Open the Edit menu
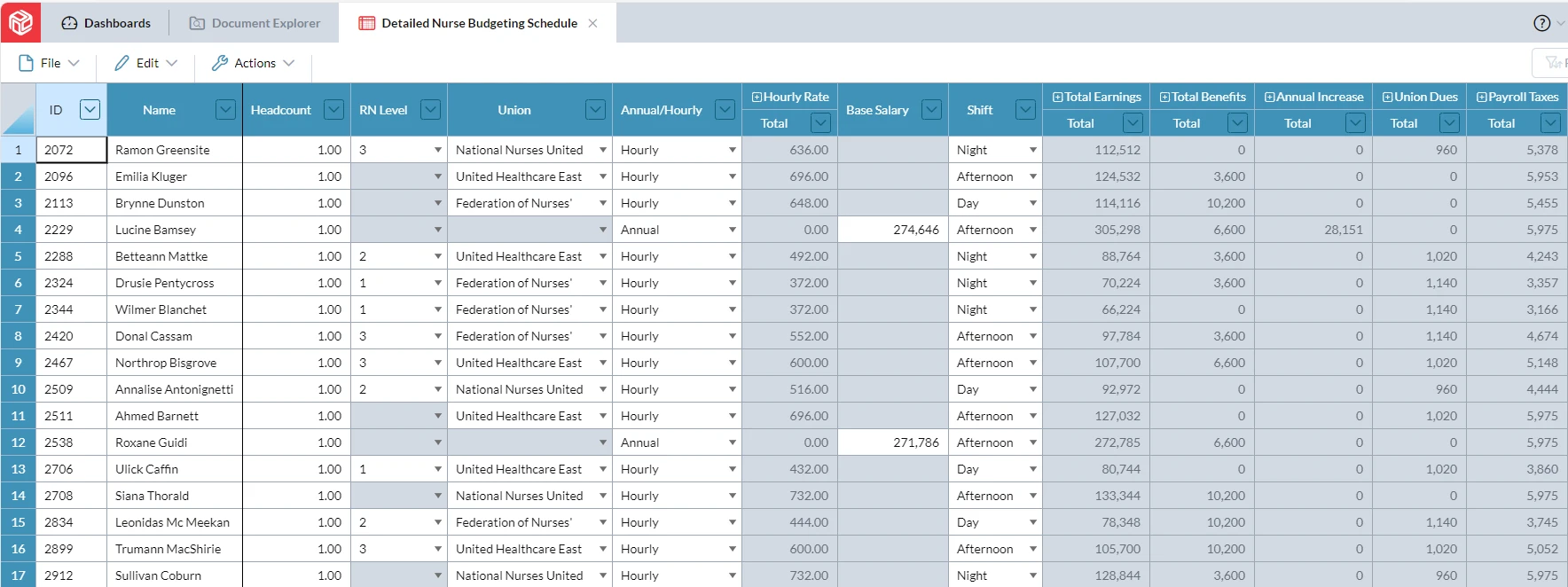This screenshot has height=587, width=1568. click(x=146, y=63)
